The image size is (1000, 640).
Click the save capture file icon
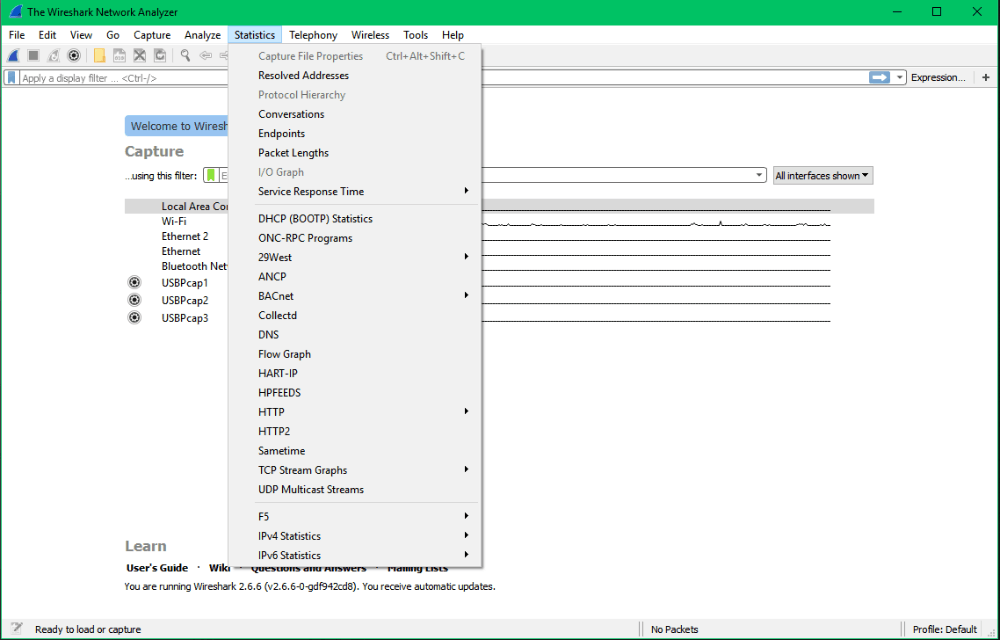119,56
